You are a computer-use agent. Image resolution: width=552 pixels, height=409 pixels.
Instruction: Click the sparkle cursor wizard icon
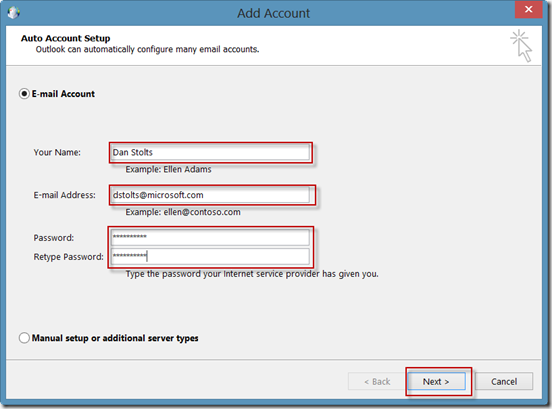(x=521, y=46)
